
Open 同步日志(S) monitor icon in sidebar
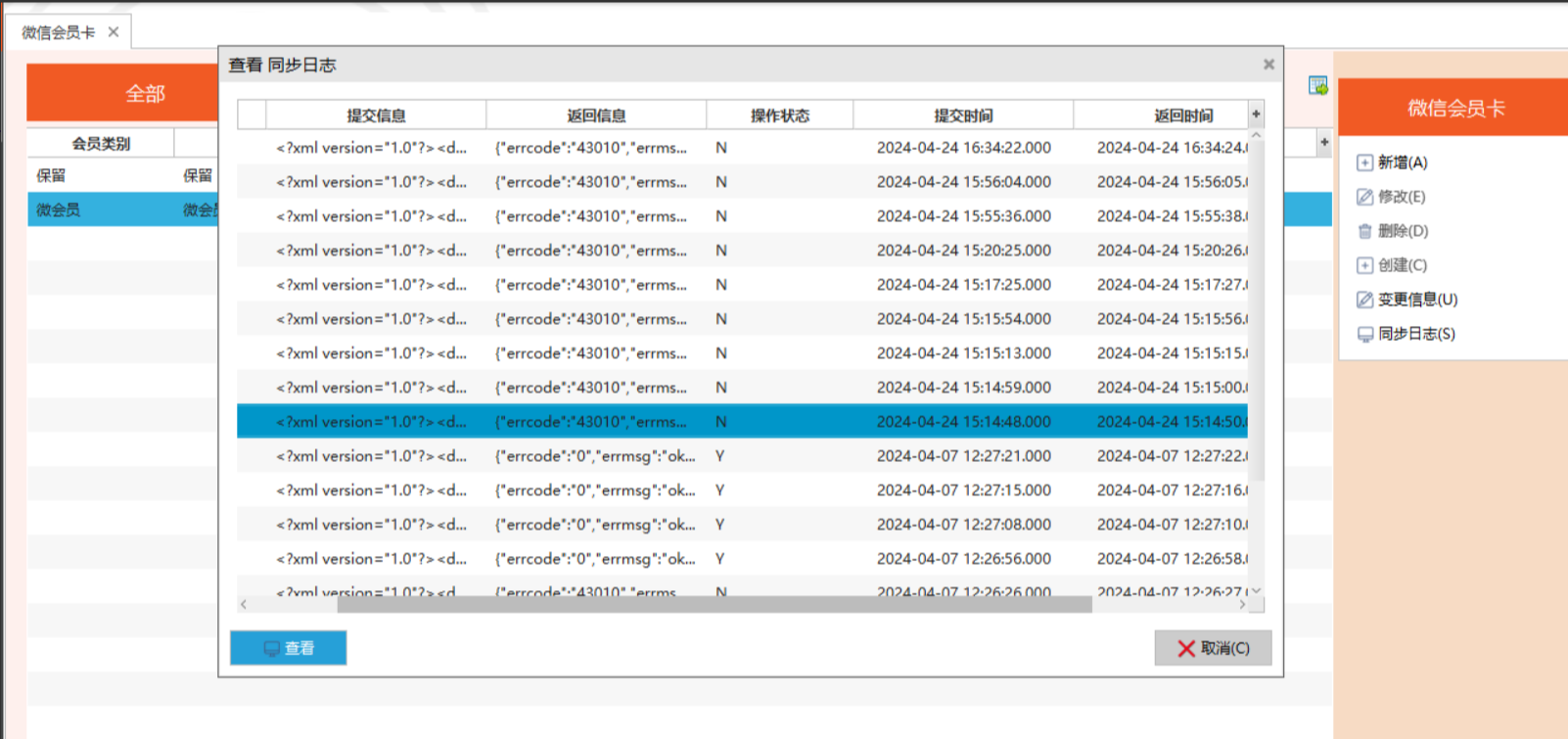point(1364,334)
